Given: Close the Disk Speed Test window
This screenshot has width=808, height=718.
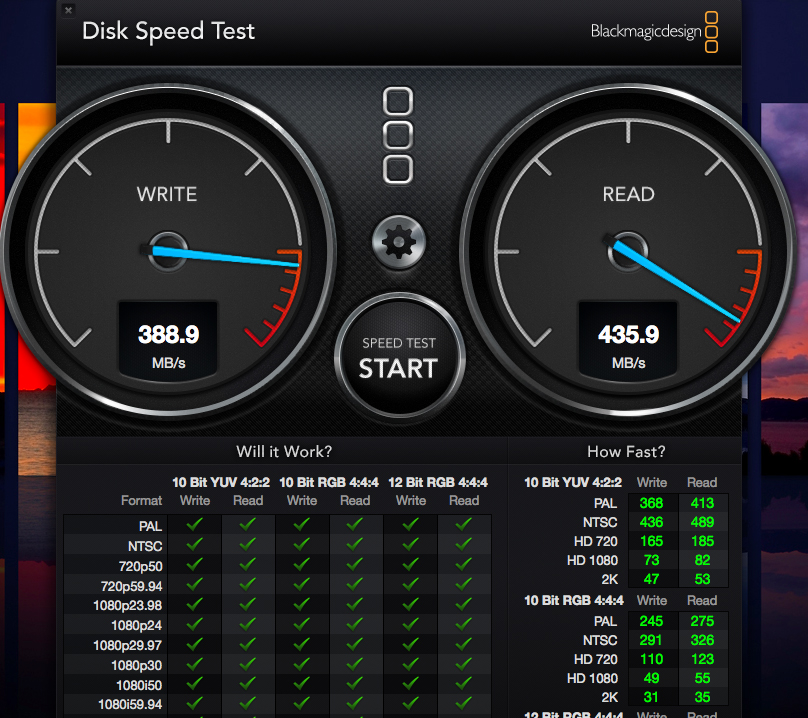Looking at the screenshot, I should point(68,10).
